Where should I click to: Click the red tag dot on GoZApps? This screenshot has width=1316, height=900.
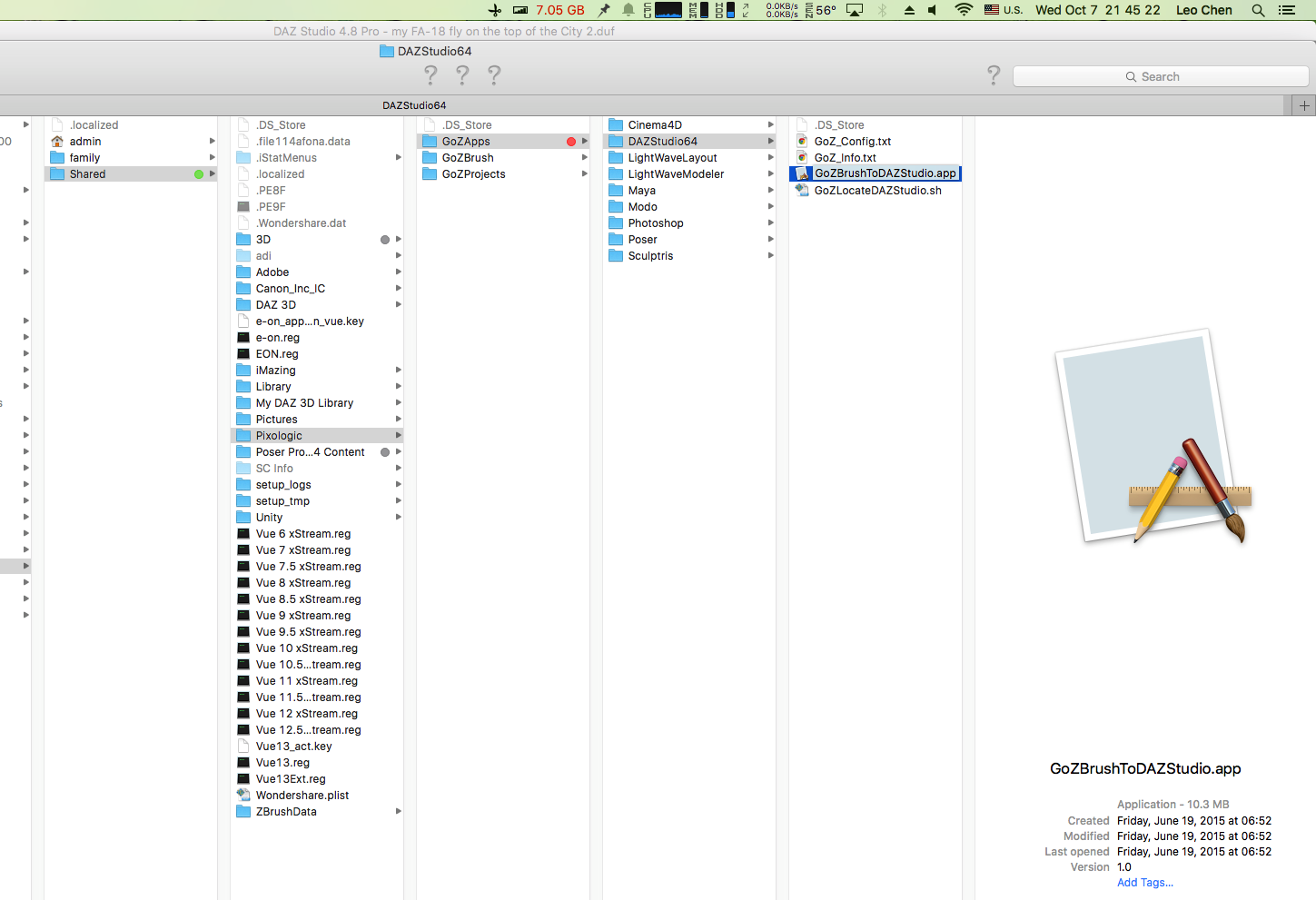click(571, 141)
